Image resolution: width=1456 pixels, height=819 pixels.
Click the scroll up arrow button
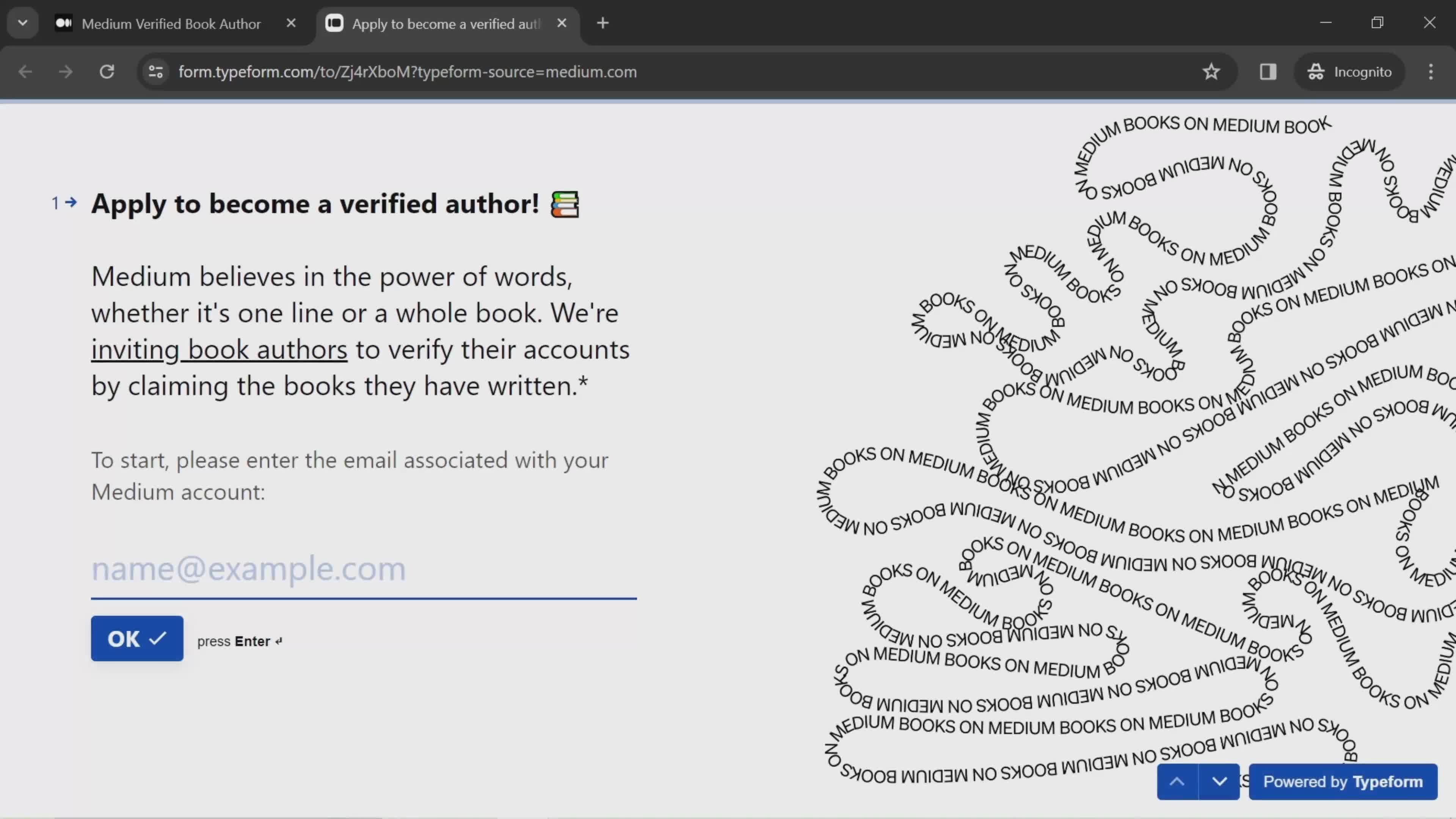click(1178, 781)
